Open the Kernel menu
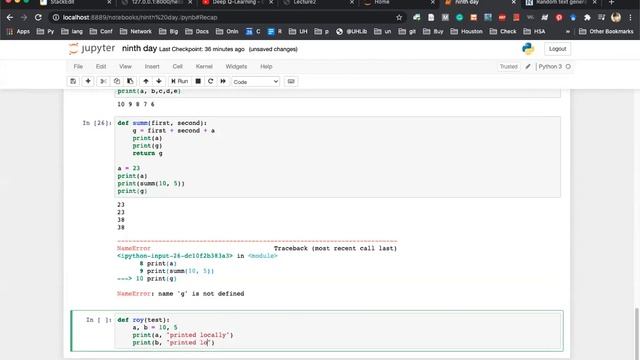640x360 pixels. coord(204,67)
